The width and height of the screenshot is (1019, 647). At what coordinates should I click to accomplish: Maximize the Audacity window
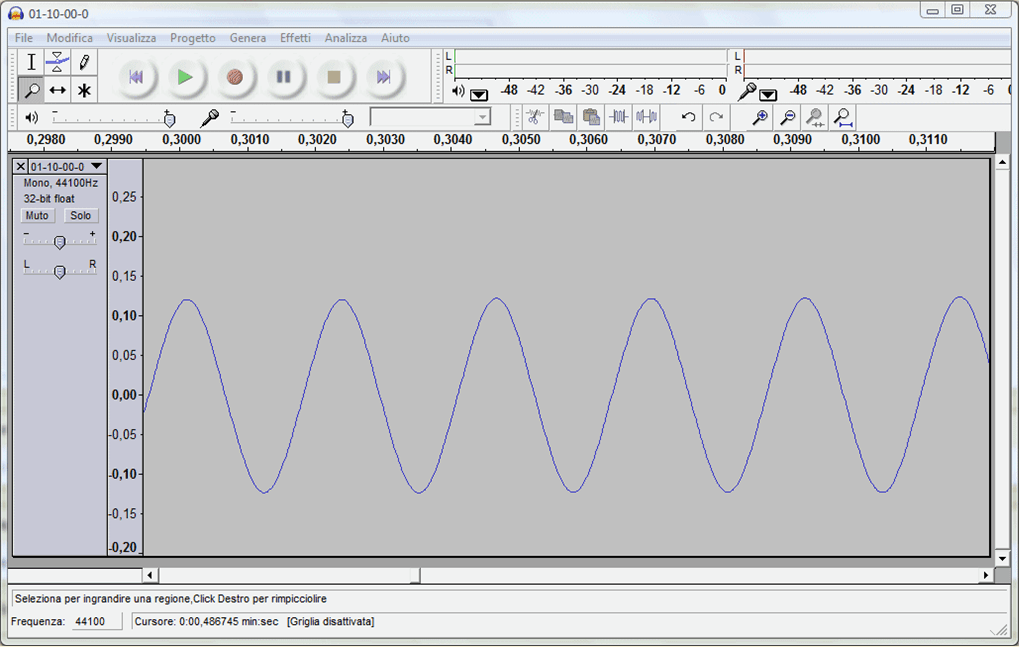(x=957, y=10)
